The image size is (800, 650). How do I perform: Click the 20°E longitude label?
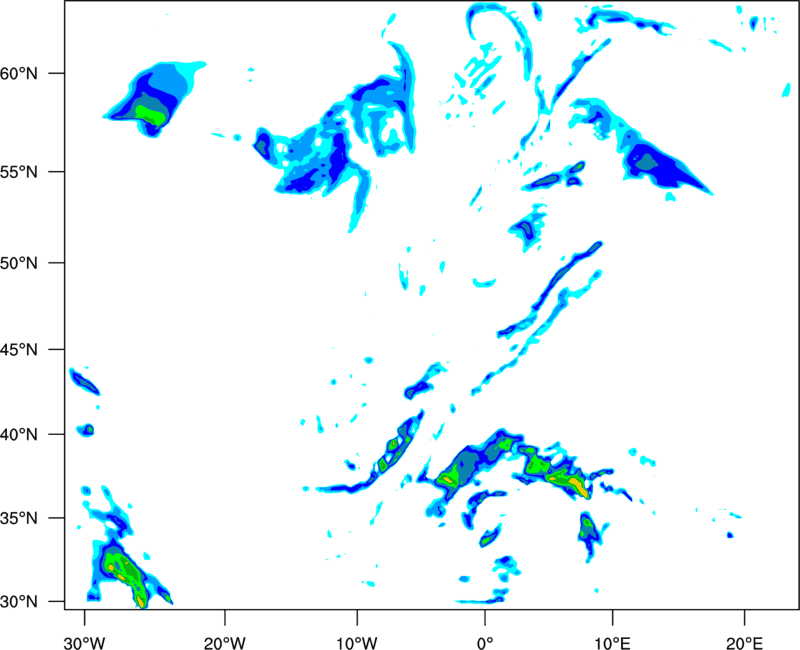pyautogui.click(x=744, y=643)
